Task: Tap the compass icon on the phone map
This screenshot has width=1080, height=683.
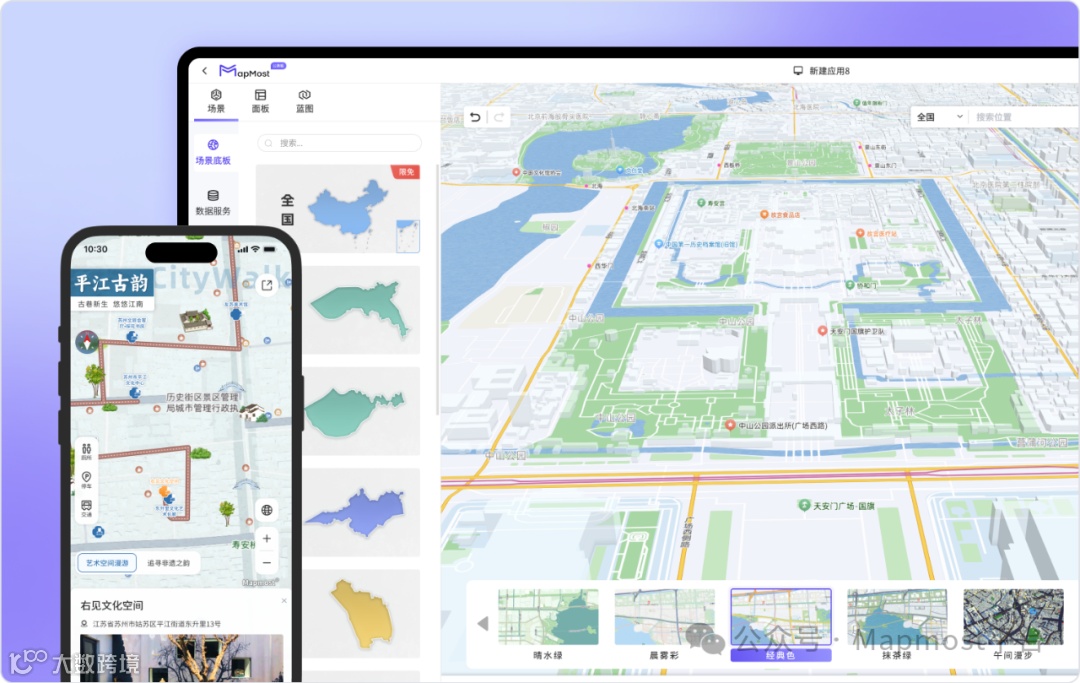Action: [87, 342]
